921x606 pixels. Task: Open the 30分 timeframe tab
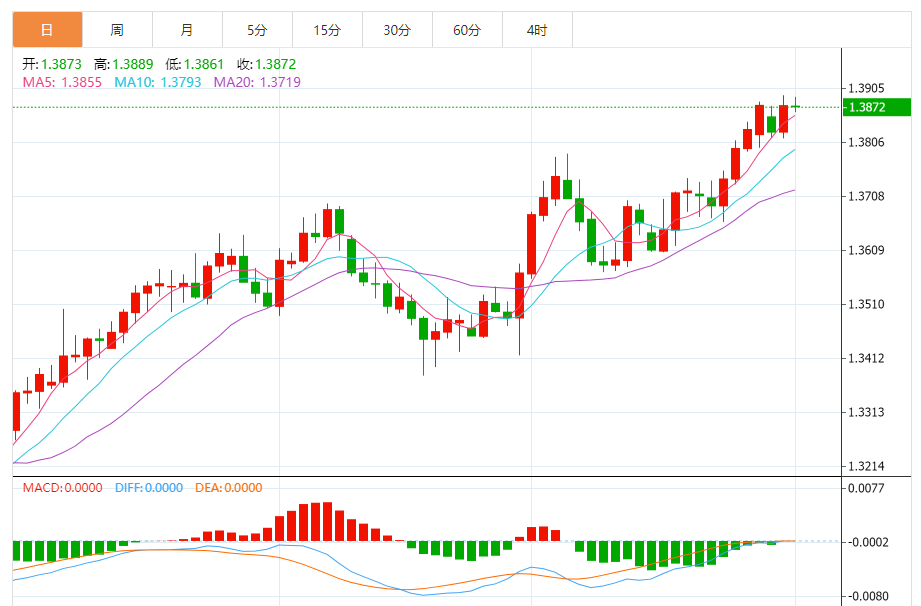tap(397, 30)
